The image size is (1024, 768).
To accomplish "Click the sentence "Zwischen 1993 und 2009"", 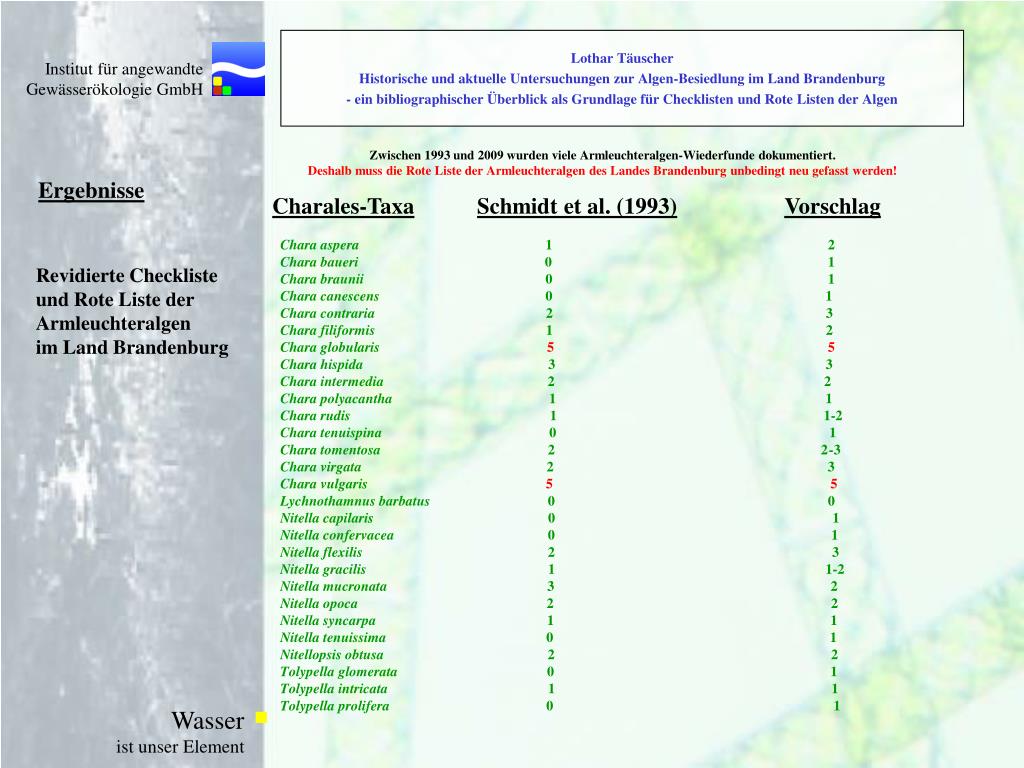I will point(602,155).
